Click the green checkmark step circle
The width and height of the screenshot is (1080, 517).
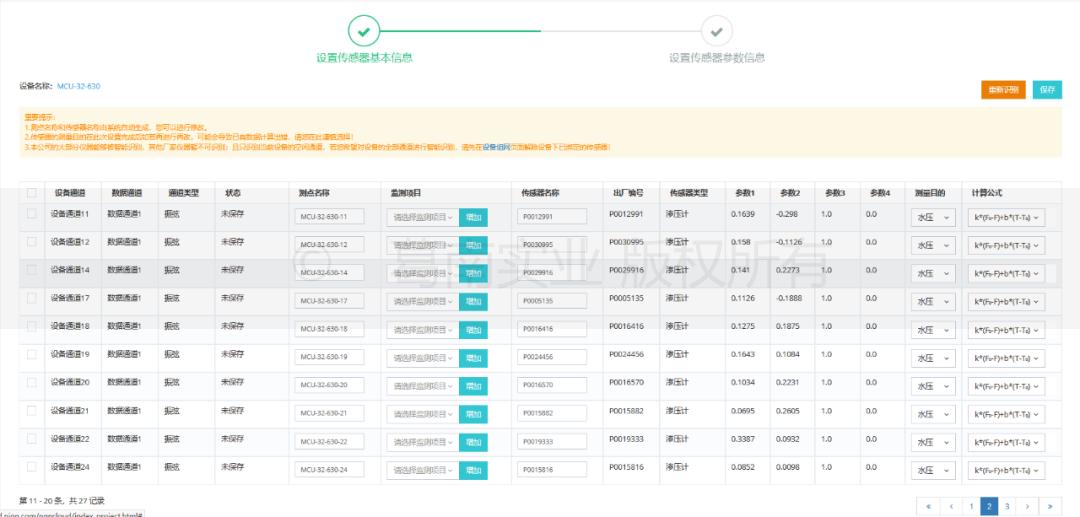pyautogui.click(x=364, y=31)
